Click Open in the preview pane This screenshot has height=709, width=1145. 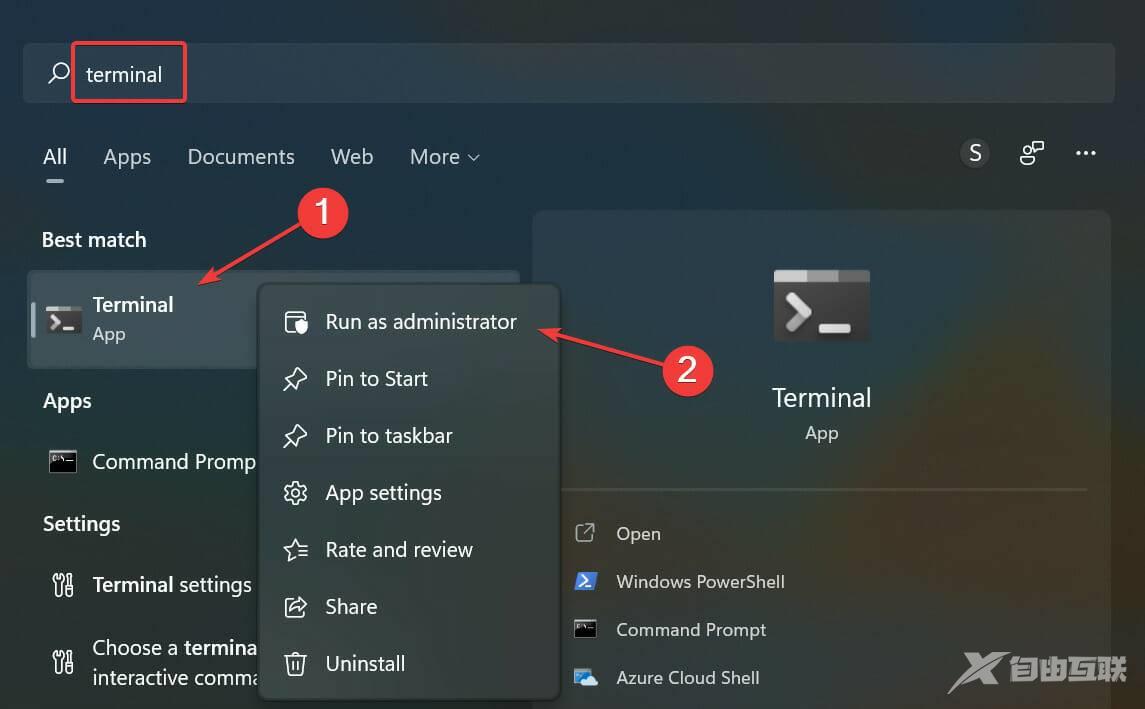coord(638,534)
